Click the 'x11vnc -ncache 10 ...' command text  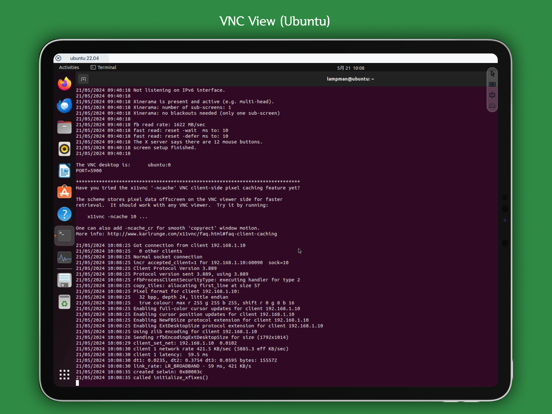tap(117, 217)
